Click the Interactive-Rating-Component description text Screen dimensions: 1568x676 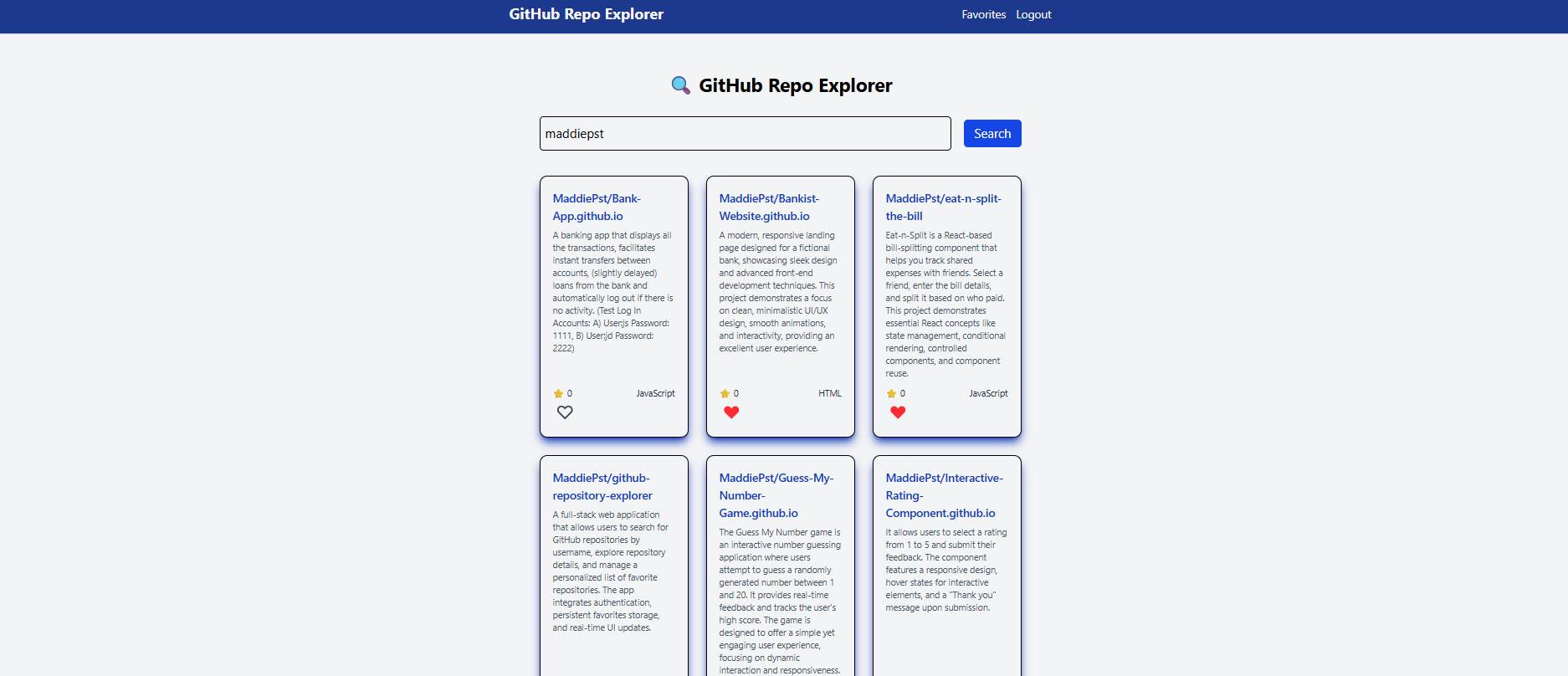click(x=946, y=570)
